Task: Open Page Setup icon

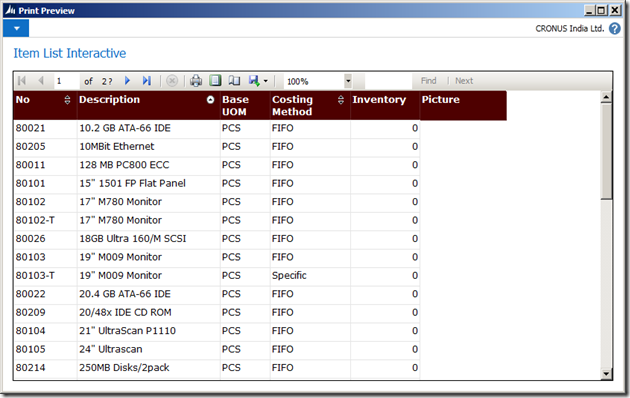Action: (234, 81)
